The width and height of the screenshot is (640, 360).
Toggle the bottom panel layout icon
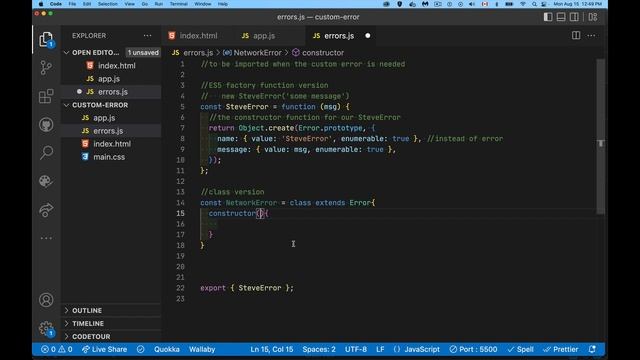561,17
